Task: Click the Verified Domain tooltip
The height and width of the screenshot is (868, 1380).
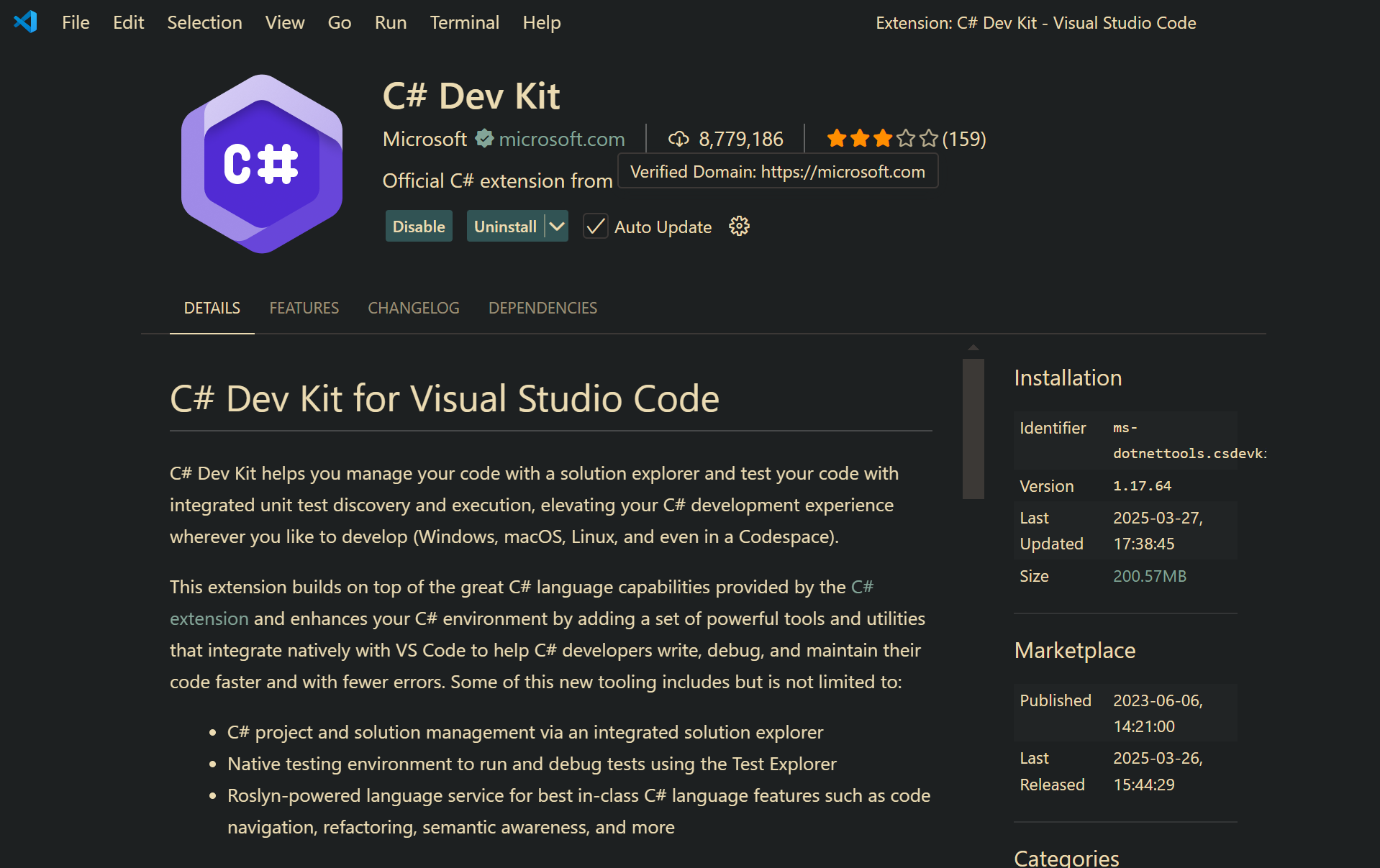Action: tap(778, 171)
